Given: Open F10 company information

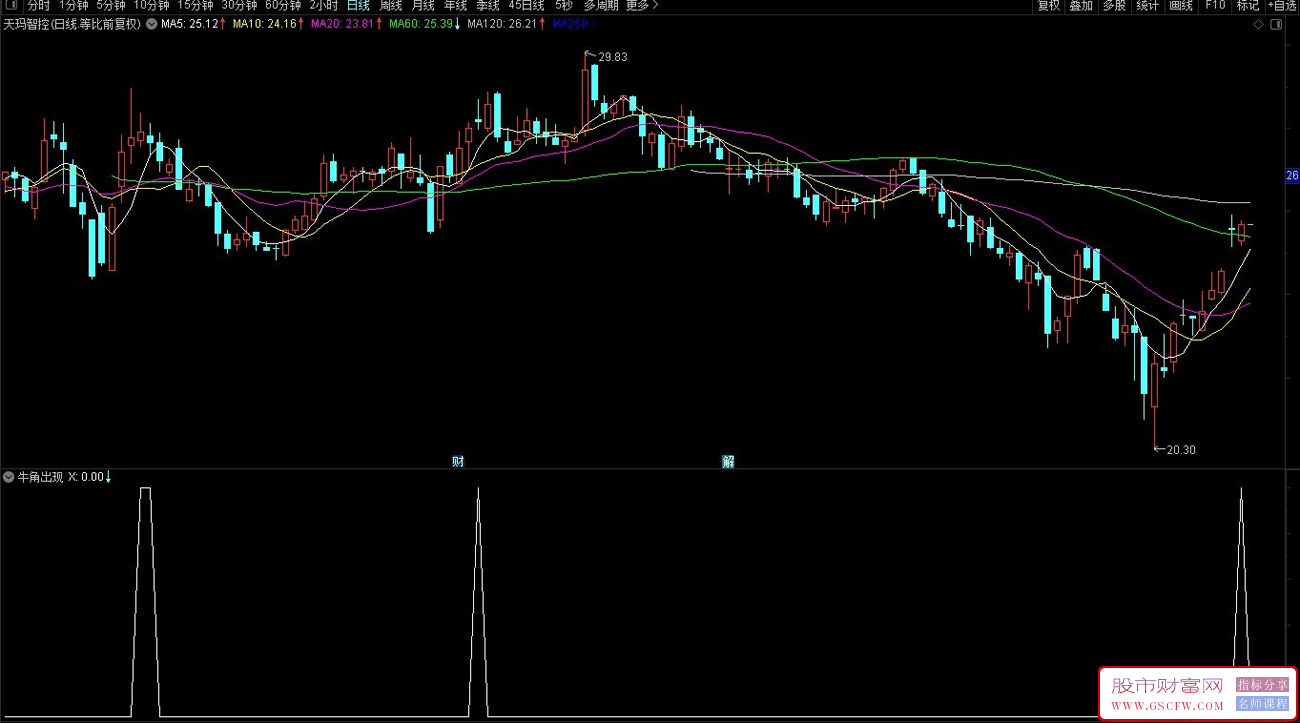Looking at the screenshot, I should pos(1215,6).
